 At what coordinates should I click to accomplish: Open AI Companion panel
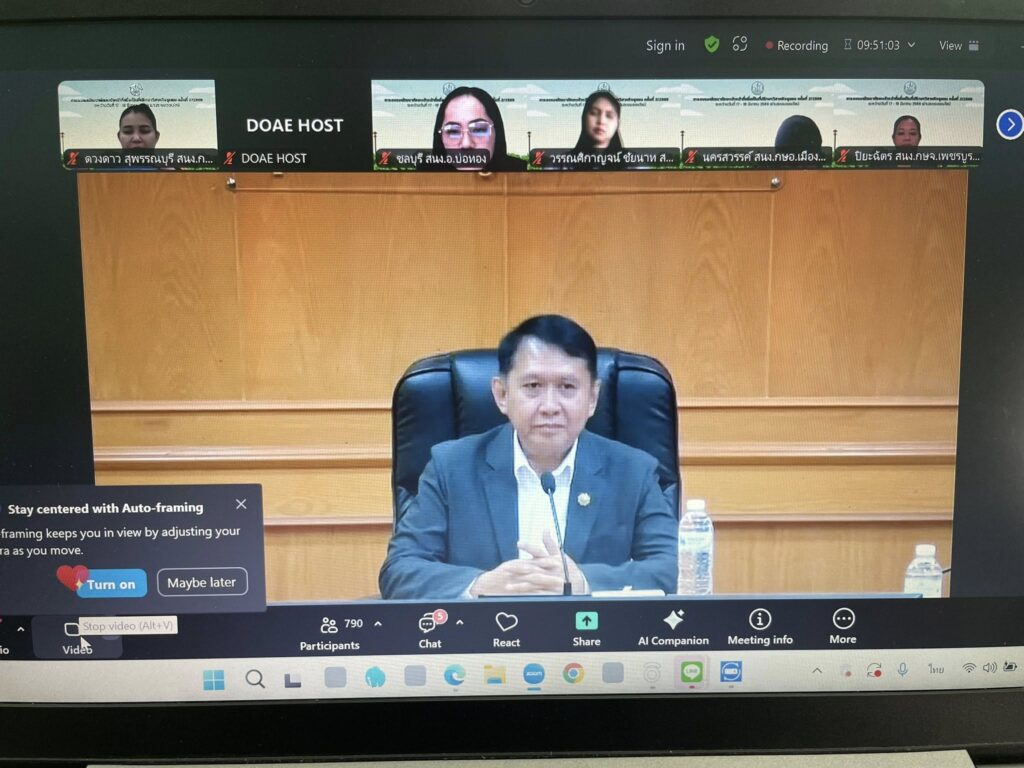pyautogui.click(x=673, y=628)
